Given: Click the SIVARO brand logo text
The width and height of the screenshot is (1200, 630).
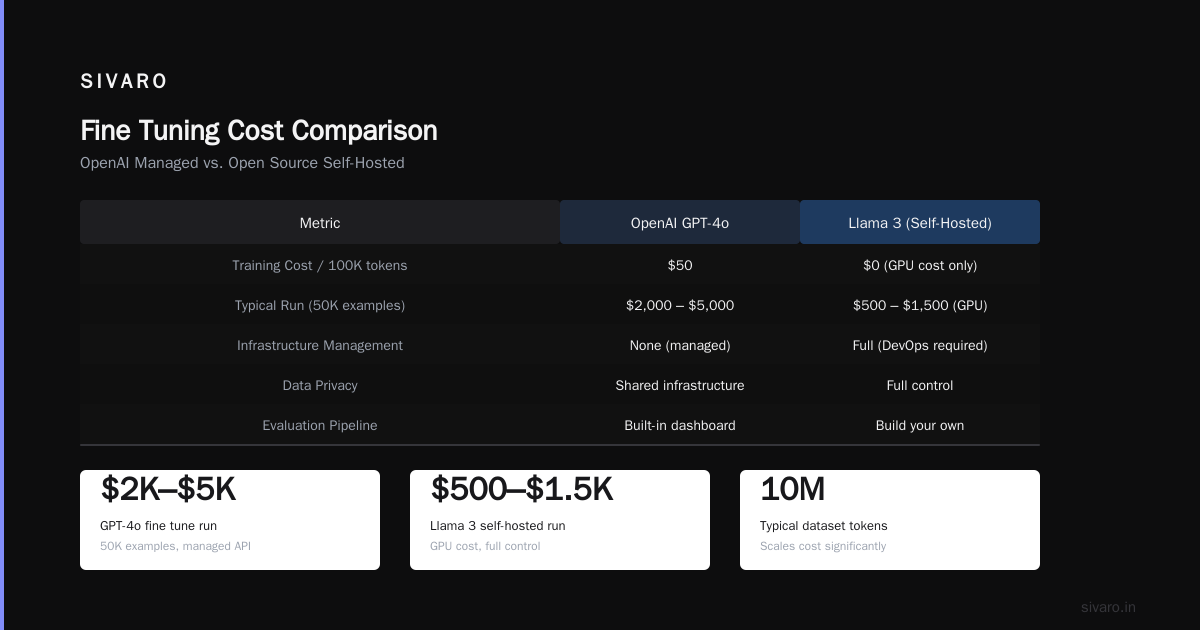Looking at the screenshot, I should (x=124, y=82).
